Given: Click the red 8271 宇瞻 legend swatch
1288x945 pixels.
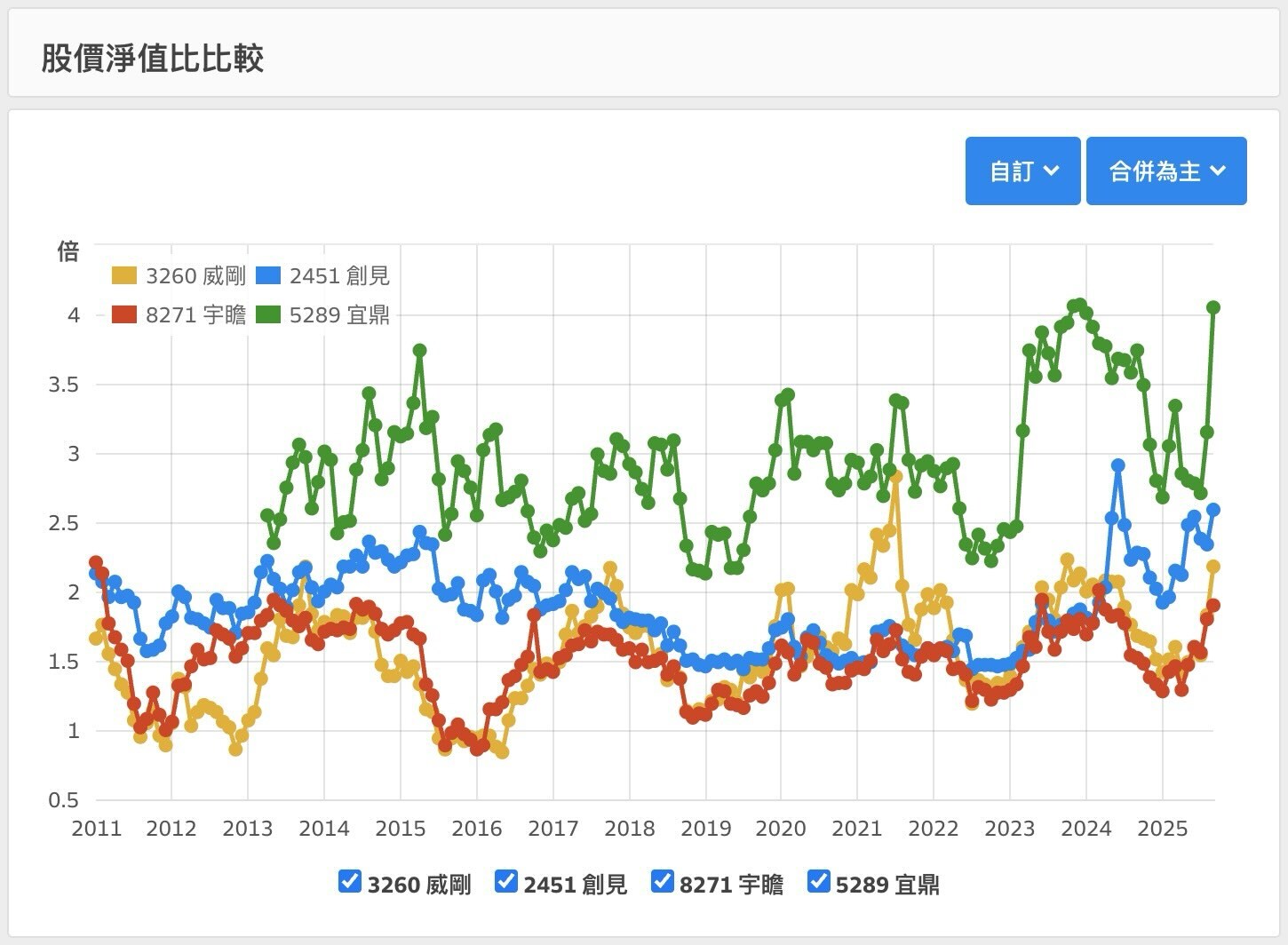Looking at the screenshot, I should pyautogui.click(x=124, y=315).
